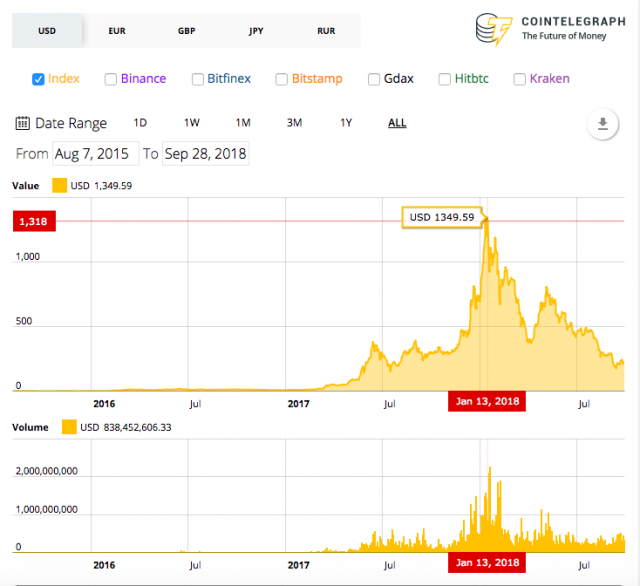The width and height of the screenshot is (640, 586).
Task: Click the Index label text
Action: (64, 79)
